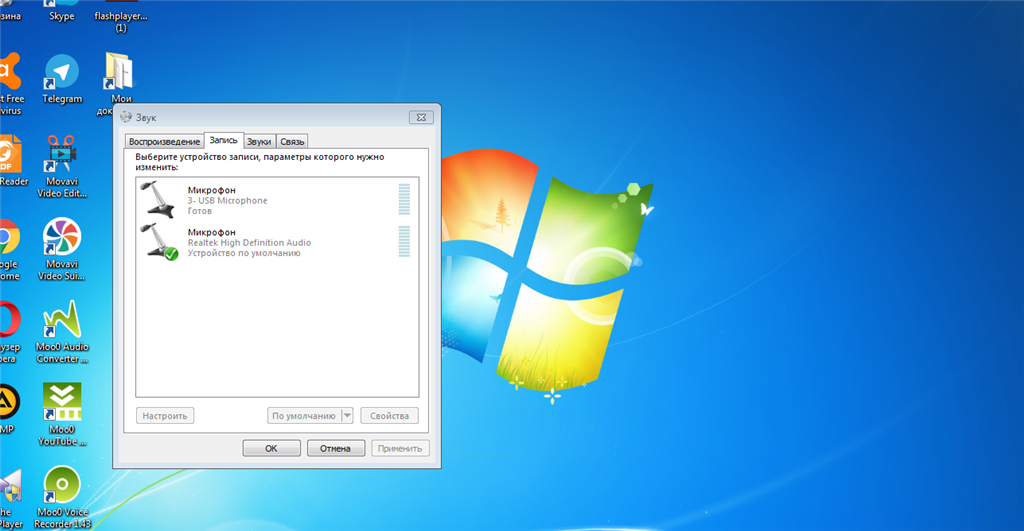Click the Применить button

400,448
